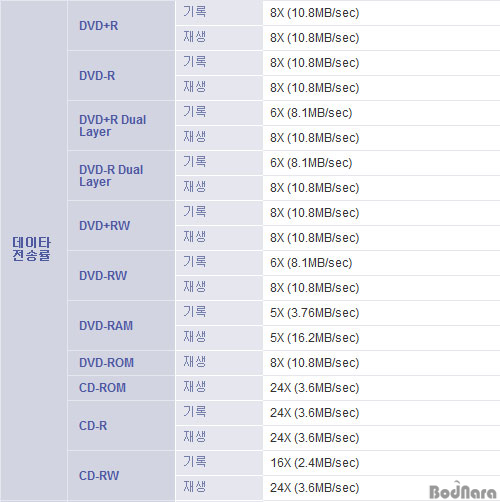Click the DVD-RW write value 6X (8.1MB/sec)

311,263
